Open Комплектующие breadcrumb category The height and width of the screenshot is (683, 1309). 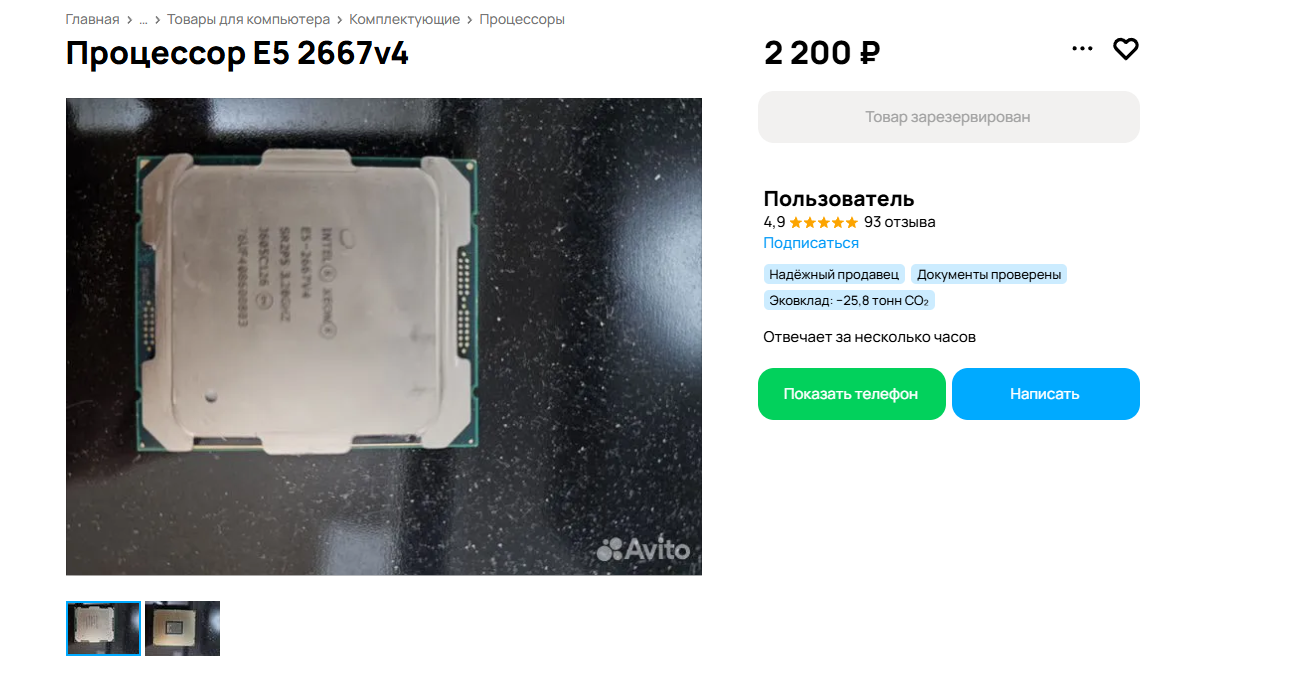[x=405, y=19]
